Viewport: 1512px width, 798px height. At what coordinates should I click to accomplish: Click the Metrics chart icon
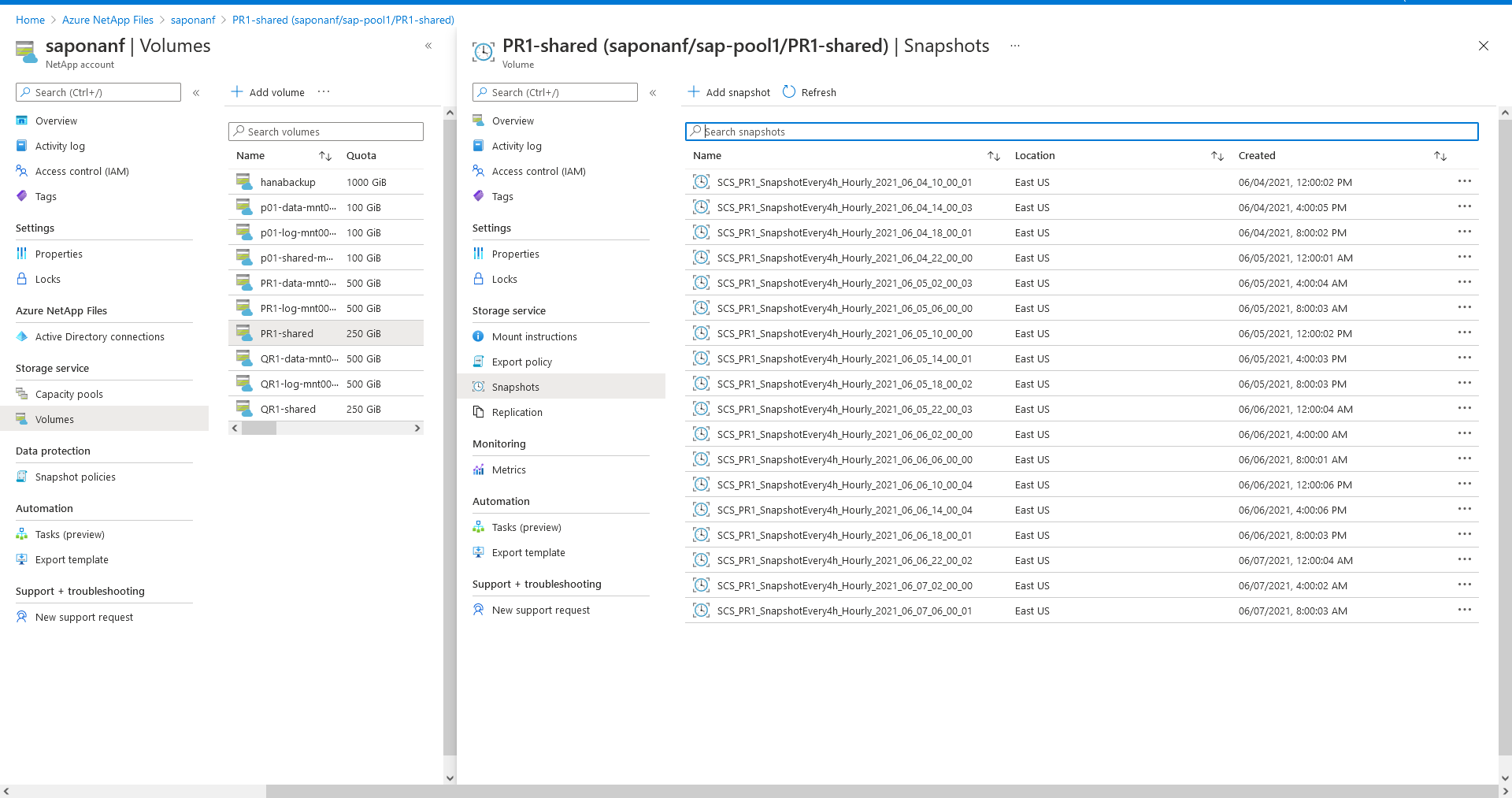point(478,470)
